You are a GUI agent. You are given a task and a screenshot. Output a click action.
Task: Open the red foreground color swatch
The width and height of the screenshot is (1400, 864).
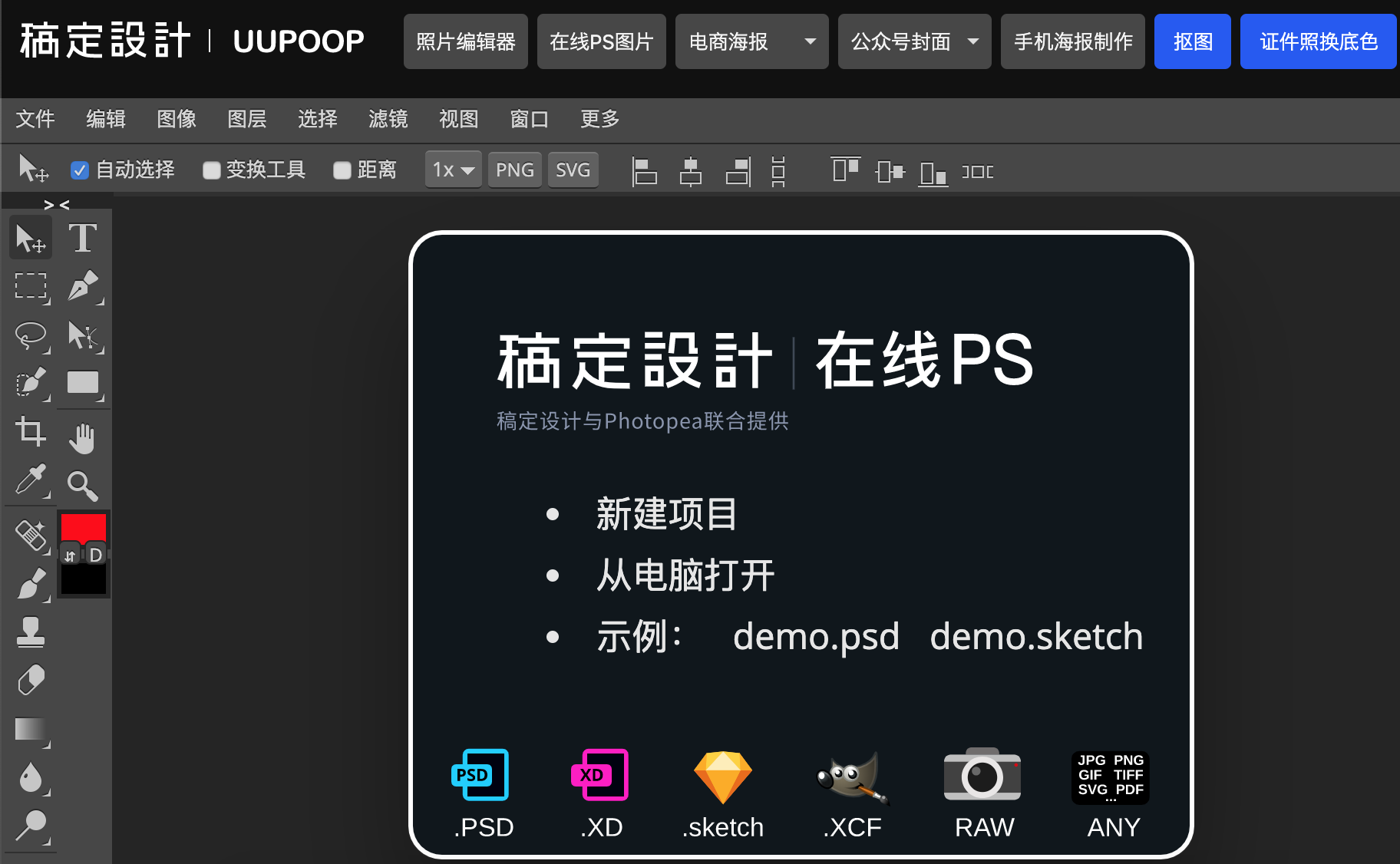[83, 529]
